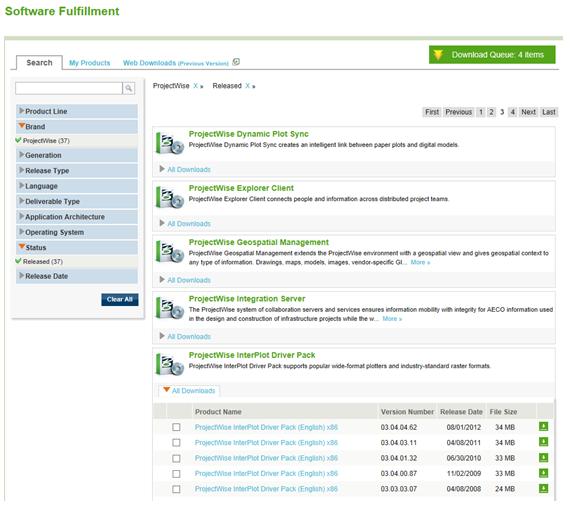Switch to the My Products tab
Image resolution: width=570 pixels, height=513 pixels.
[x=89, y=63]
